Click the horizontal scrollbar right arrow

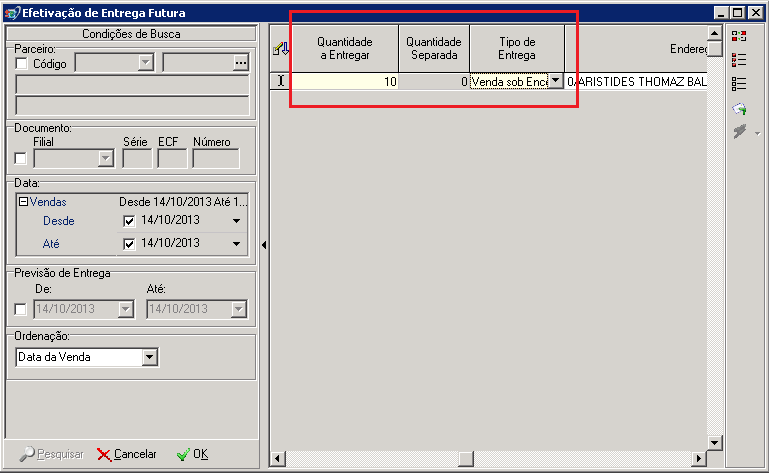pyautogui.click(x=698, y=459)
